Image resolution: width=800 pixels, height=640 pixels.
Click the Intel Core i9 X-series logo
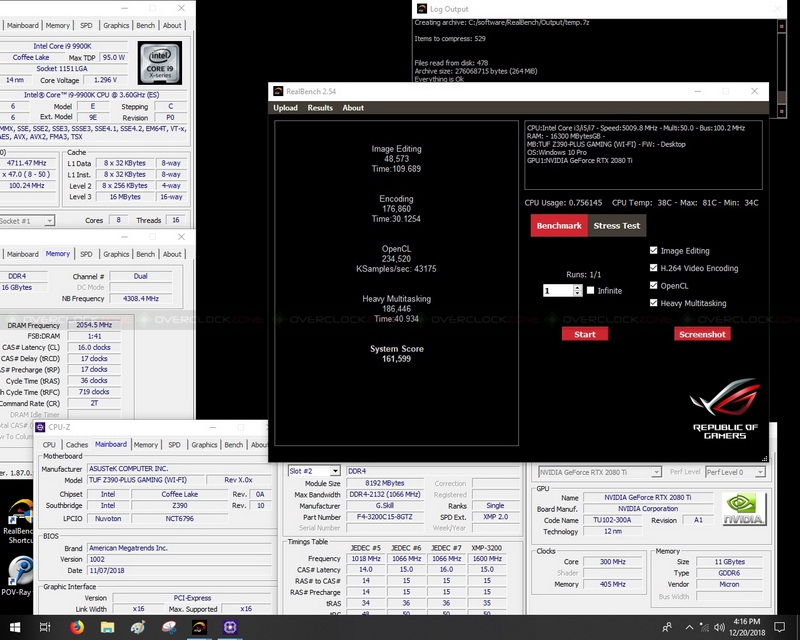point(160,63)
